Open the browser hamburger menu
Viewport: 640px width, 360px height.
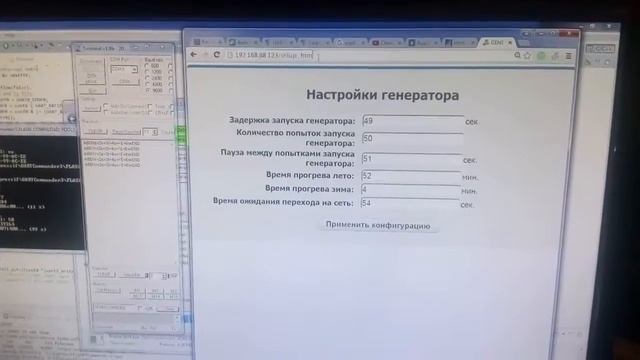[569, 56]
